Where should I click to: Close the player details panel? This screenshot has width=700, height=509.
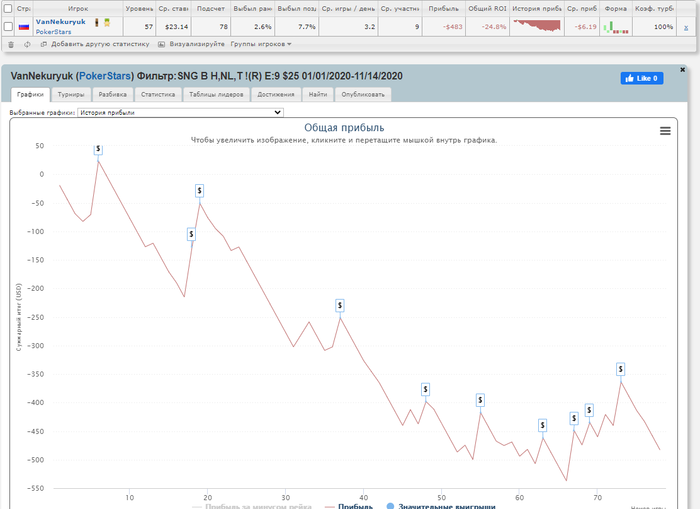tap(682, 70)
